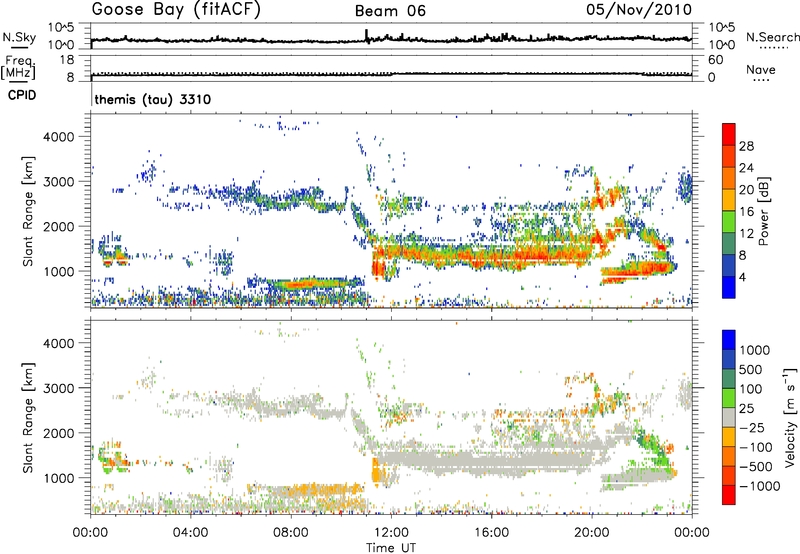Select the "4000" tick on the power panel
Viewport: 800px width, 554px height.
point(60,137)
